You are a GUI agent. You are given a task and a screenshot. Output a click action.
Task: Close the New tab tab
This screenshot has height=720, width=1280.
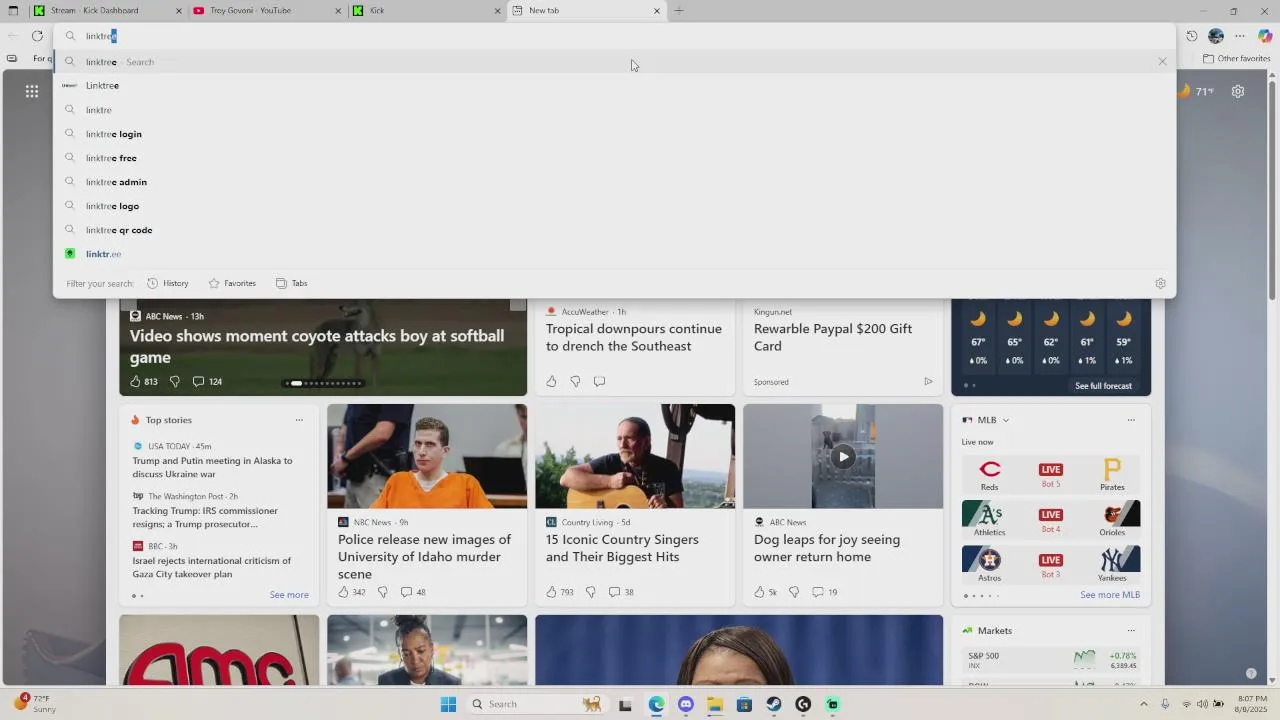point(657,11)
